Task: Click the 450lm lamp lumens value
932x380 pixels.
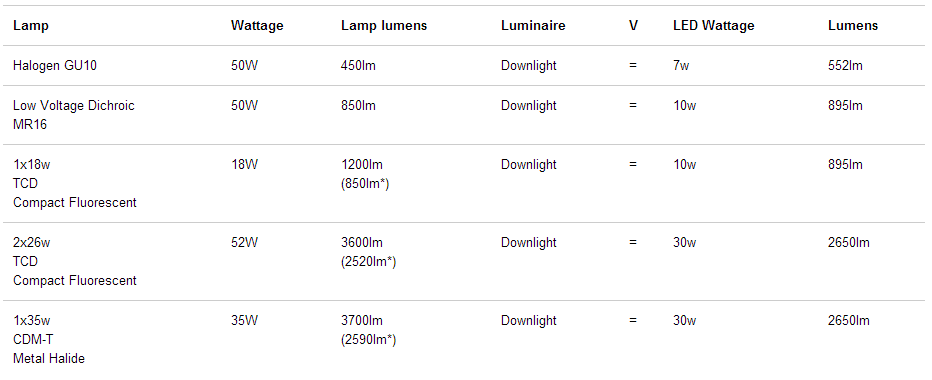Action: point(358,65)
